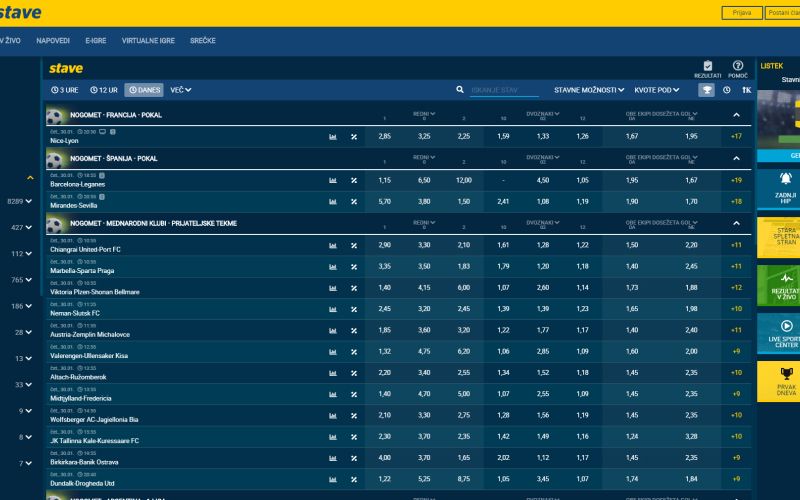Open statistics chart icon for Nice-Lyon

click(x=333, y=137)
